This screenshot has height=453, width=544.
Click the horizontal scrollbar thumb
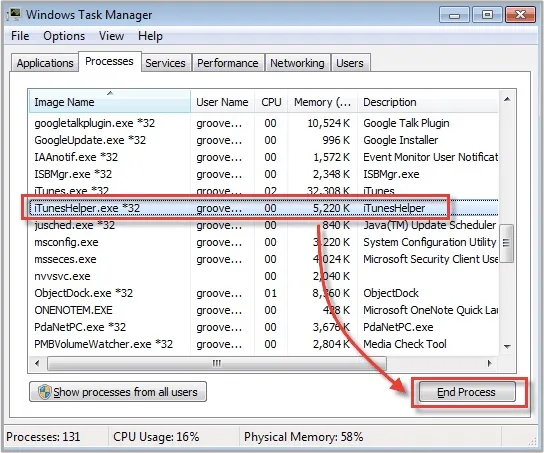pyautogui.click(x=217, y=363)
